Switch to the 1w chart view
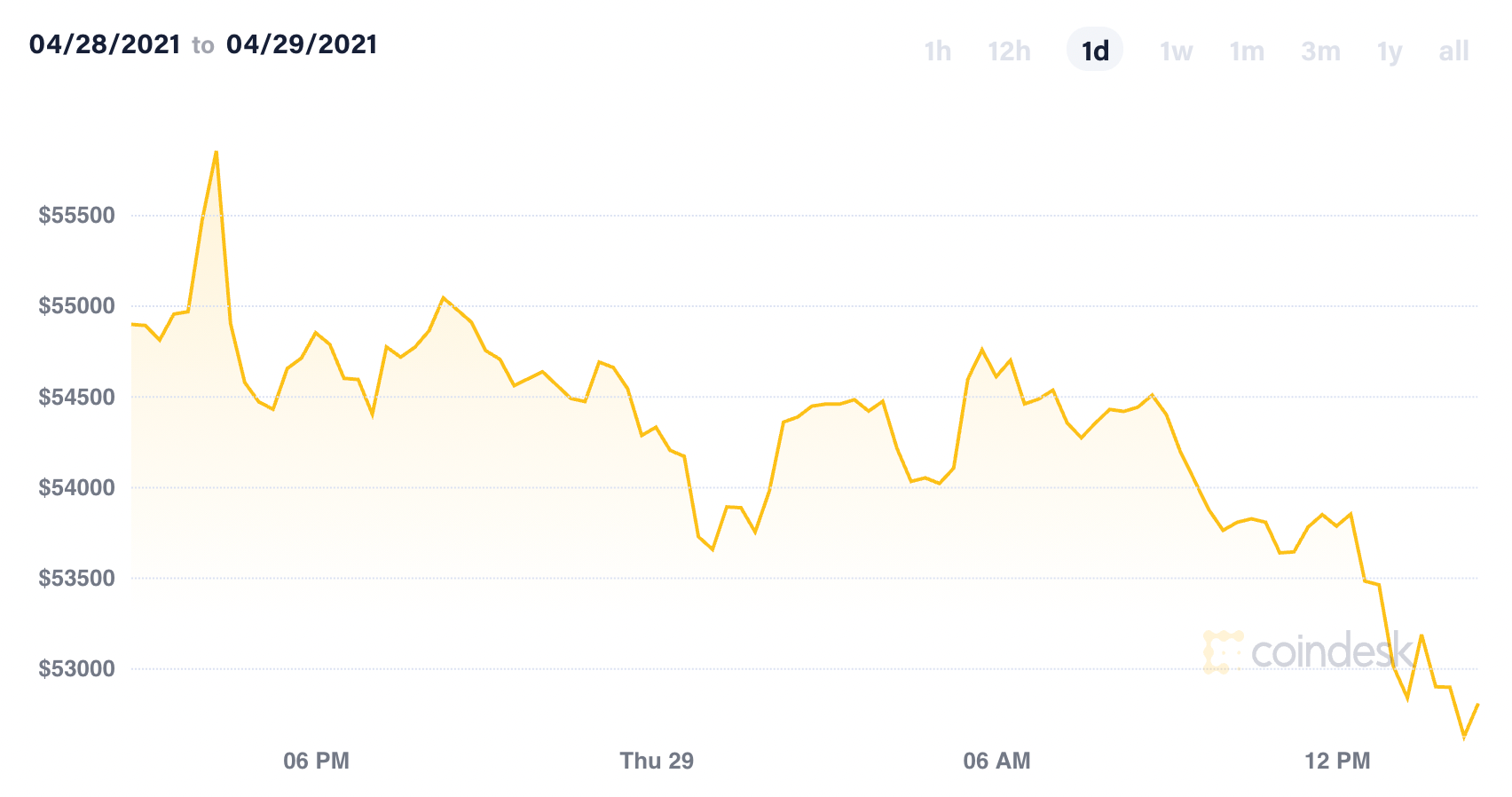 [1175, 51]
